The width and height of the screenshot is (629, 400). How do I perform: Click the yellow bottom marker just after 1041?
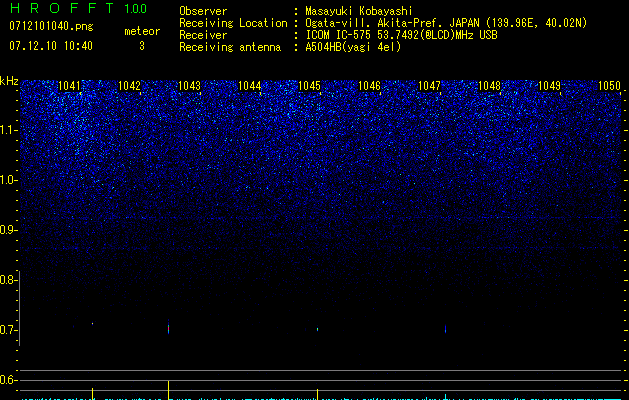(x=93, y=394)
